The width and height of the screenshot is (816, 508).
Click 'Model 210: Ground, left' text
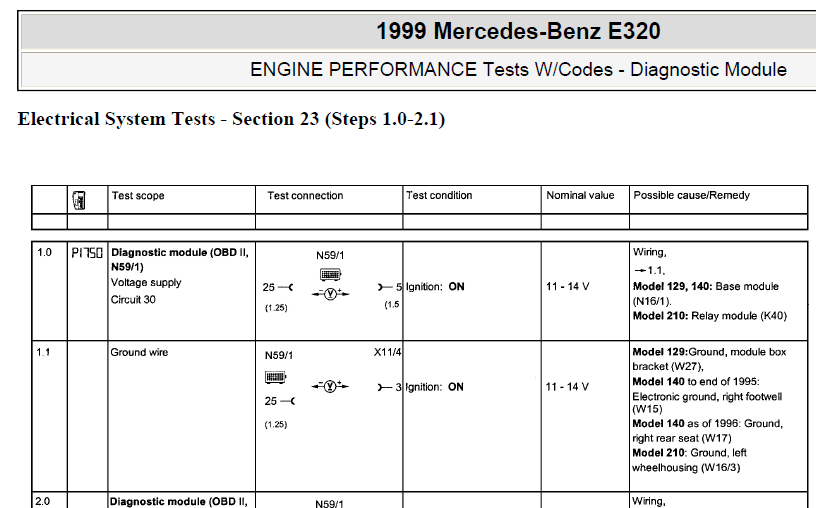pyautogui.click(x=690, y=453)
